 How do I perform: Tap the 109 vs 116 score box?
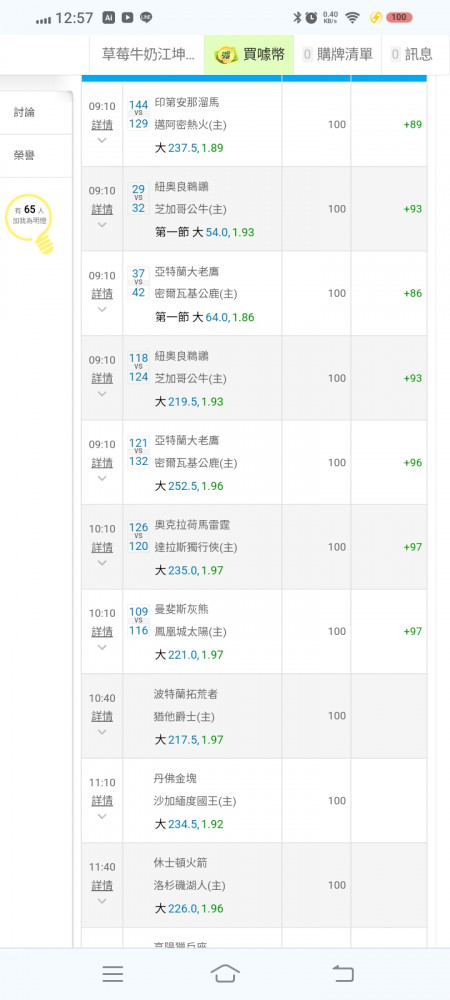pos(138,621)
